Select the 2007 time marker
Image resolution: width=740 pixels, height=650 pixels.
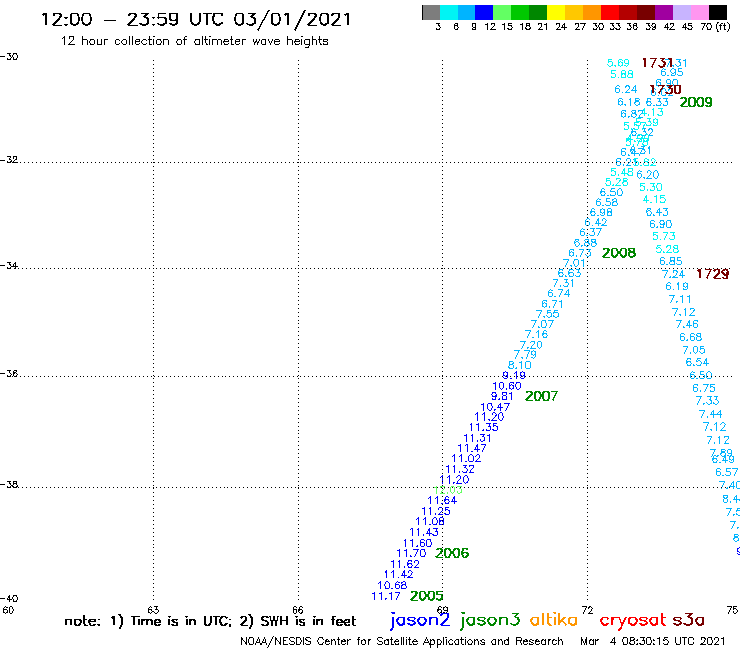pyautogui.click(x=541, y=396)
